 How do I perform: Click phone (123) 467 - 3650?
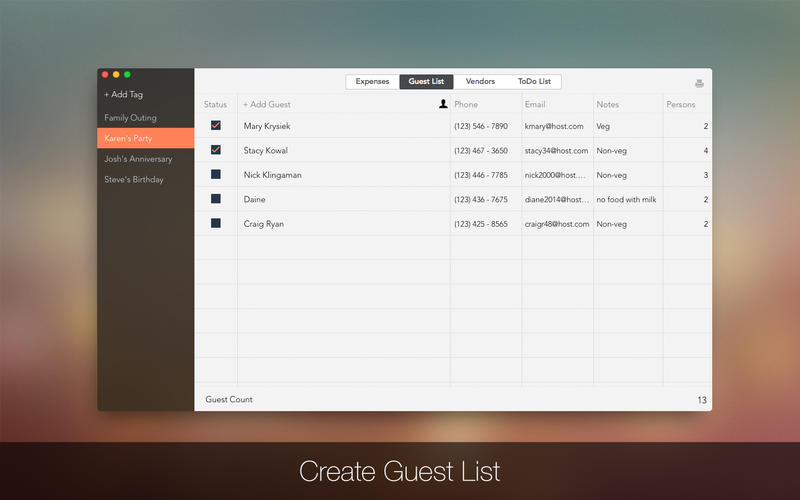[x=481, y=151]
